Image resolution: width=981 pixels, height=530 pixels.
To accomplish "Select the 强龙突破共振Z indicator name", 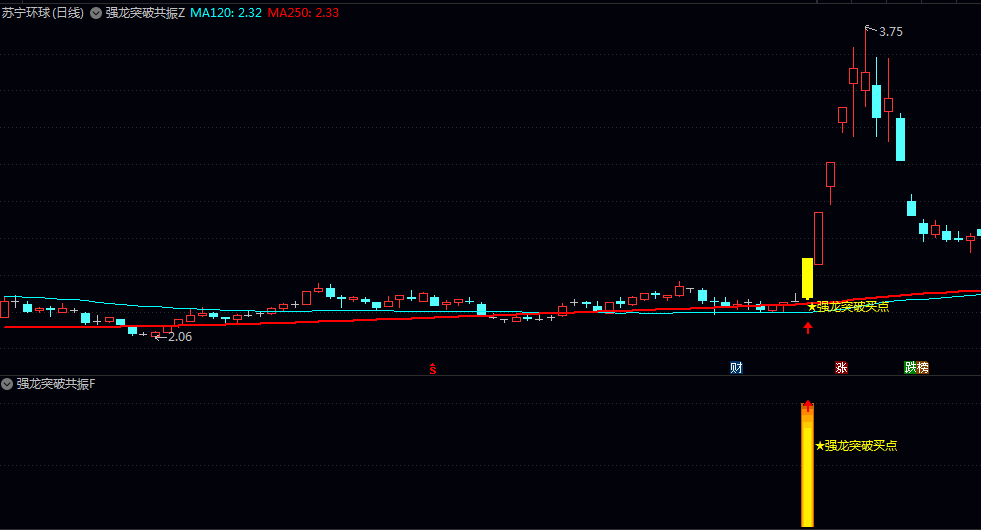I will pyautogui.click(x=145, y=13).
